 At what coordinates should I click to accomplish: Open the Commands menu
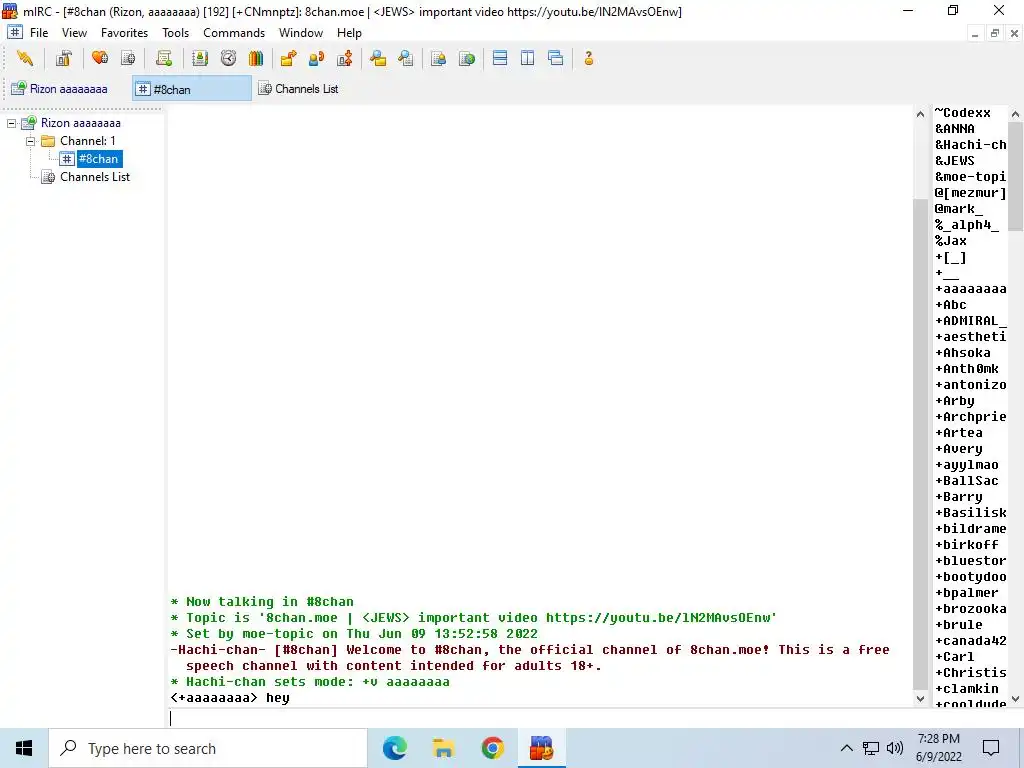(234, 33)
